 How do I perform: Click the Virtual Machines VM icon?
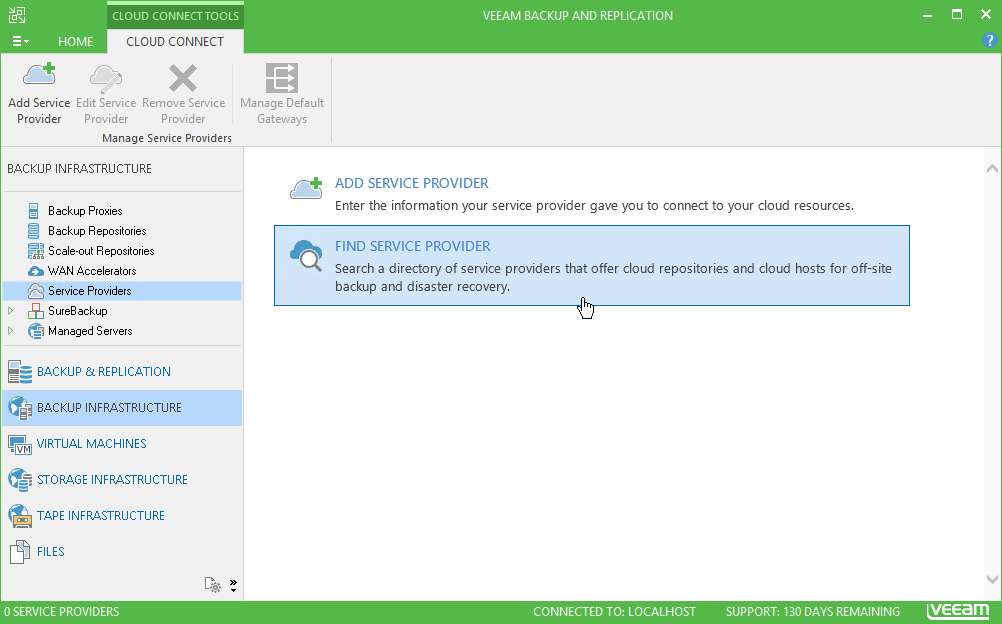(x=20, y=444)
